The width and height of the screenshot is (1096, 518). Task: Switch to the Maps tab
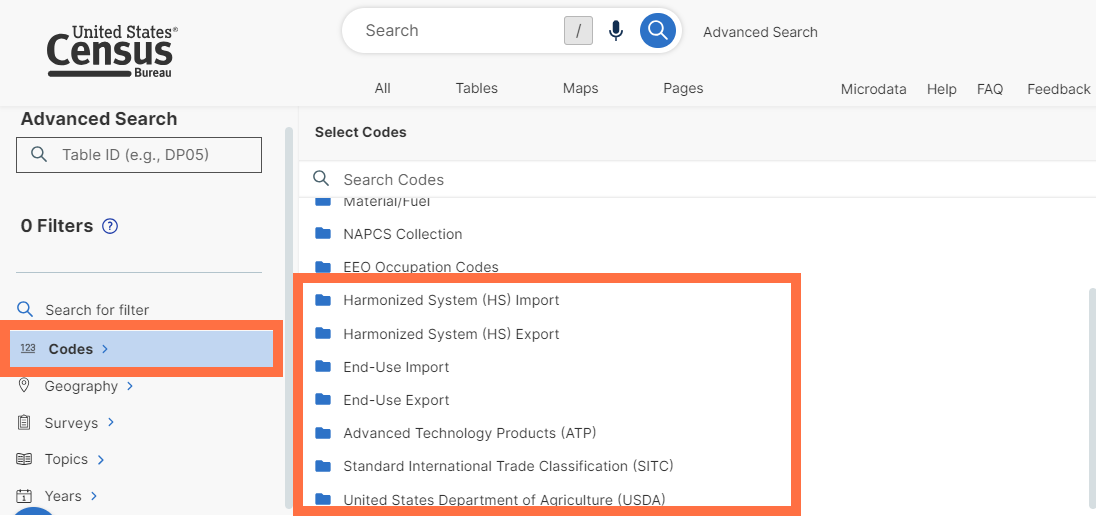[580, 88]
